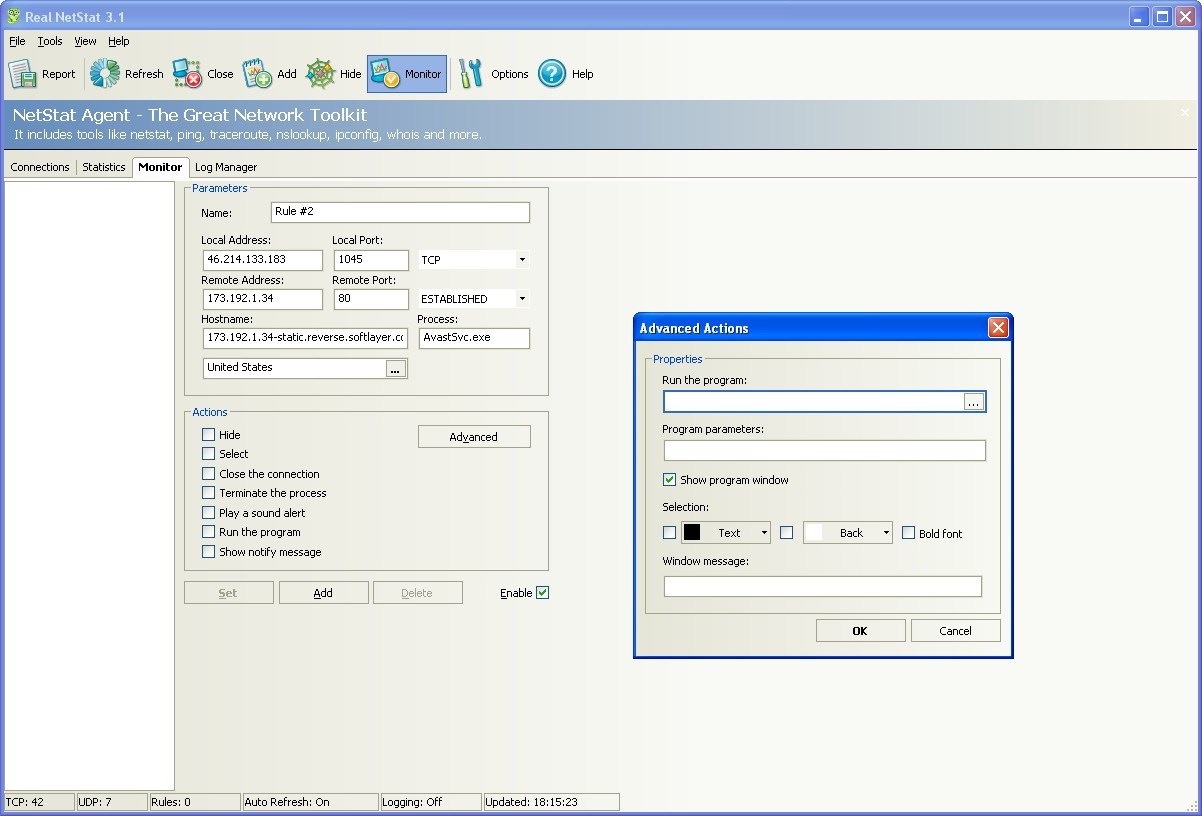Open the TCP protocol dropdown

point(521,259)
